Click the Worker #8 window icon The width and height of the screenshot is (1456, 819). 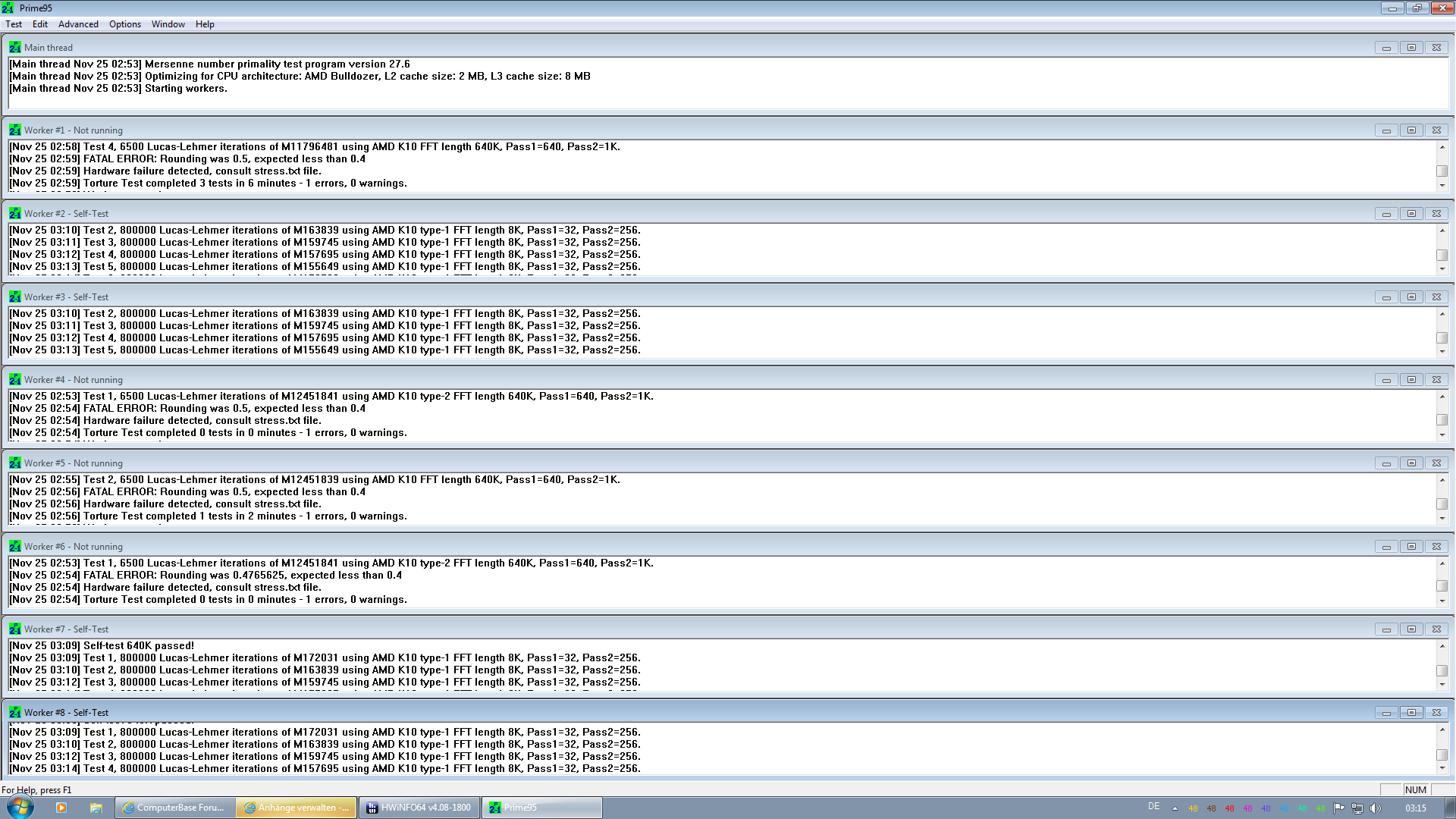click(x=14, y=713)
